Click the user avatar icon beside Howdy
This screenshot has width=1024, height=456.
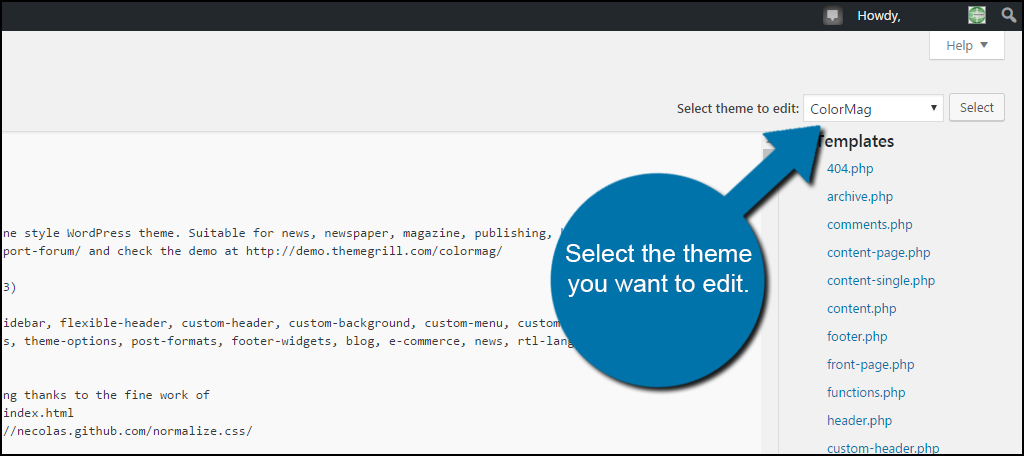[977, 16]
